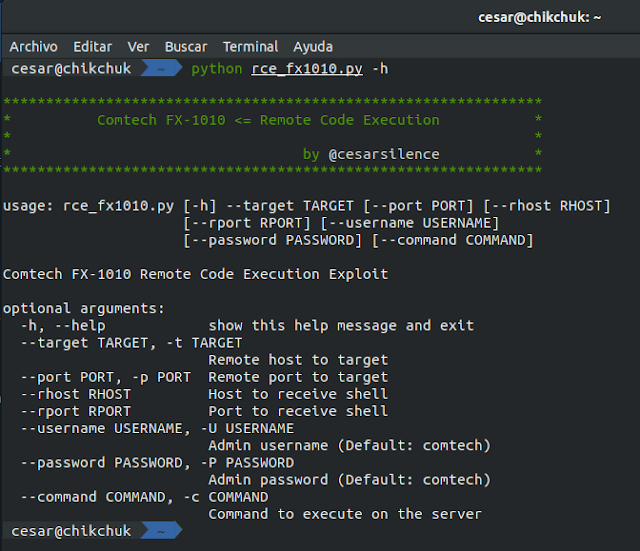
Task: Click the [--username USERNAME] usage argument
Action: pyautogui.click(x=409, y=223)
